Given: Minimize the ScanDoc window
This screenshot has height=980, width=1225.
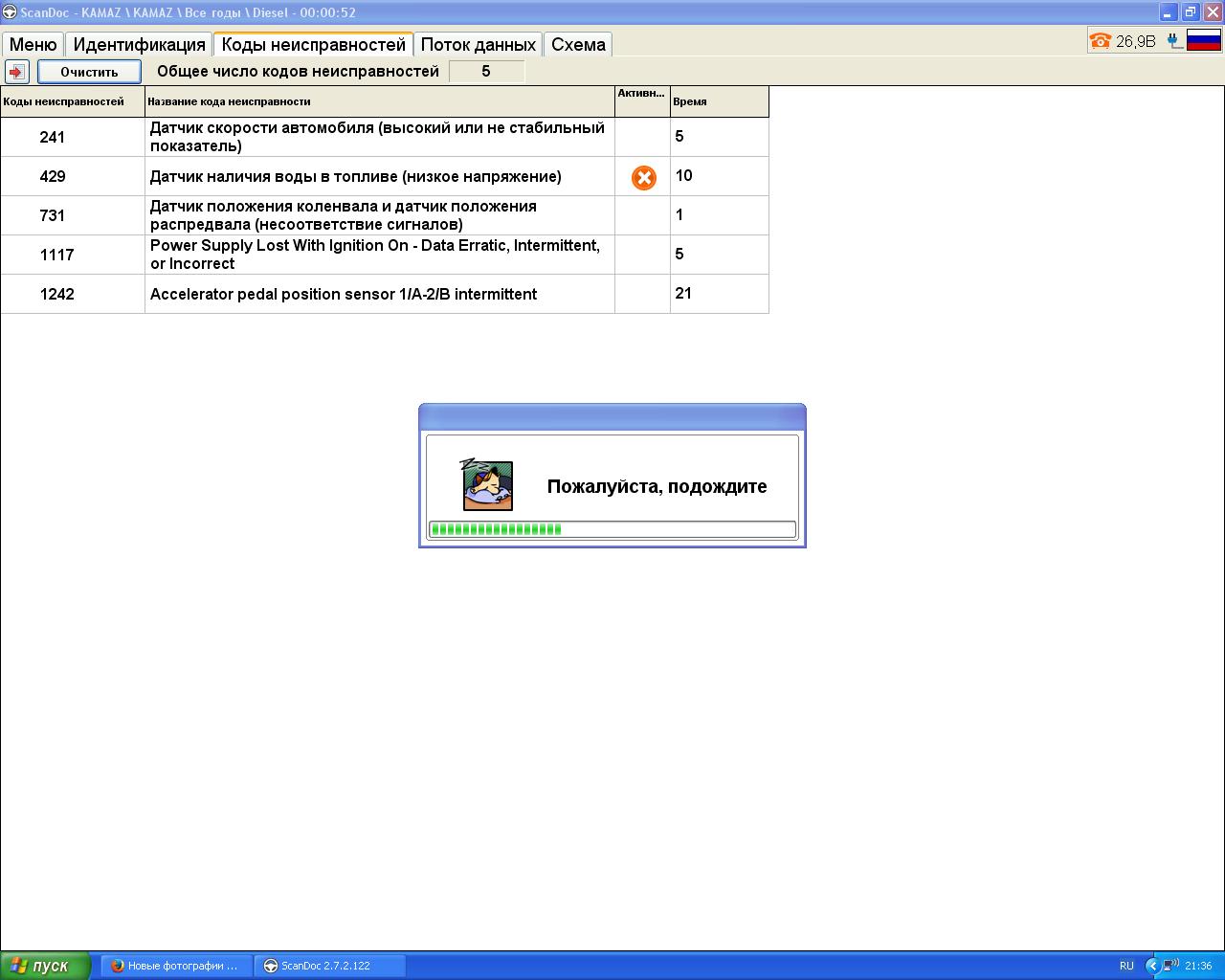Looking at the screenshot, I should click(x=1169, y=12).
